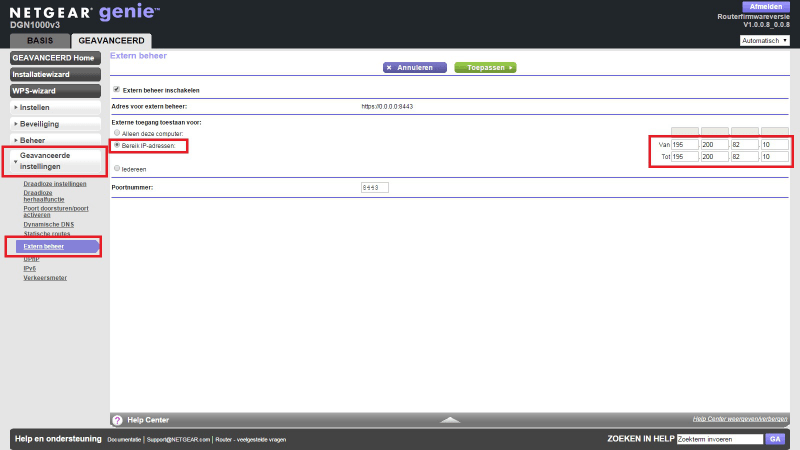
Task: Click the GA search button
Action: pyautogui.click(x=775, y=439)
